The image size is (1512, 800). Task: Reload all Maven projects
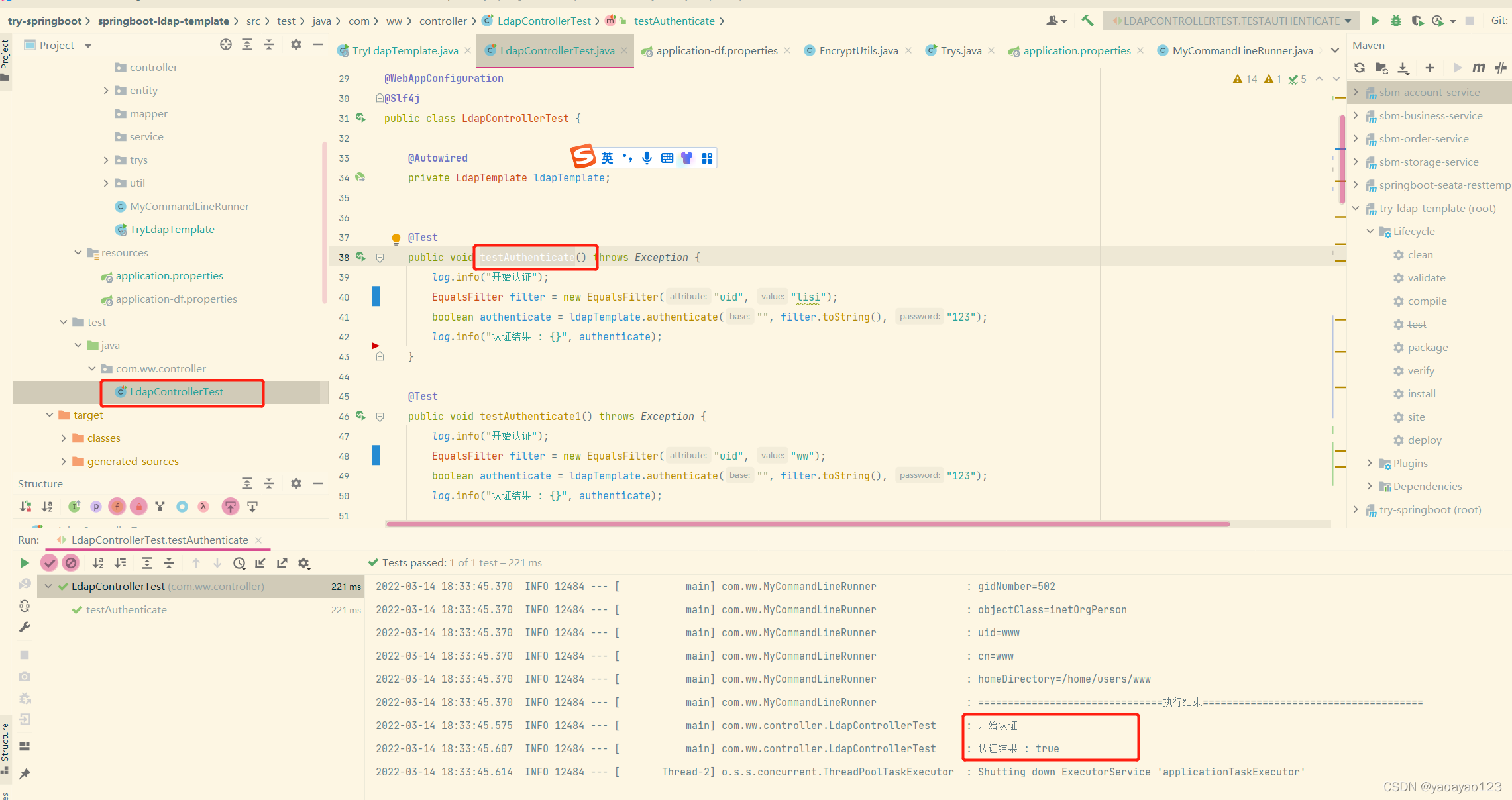tap(1360, 68)
